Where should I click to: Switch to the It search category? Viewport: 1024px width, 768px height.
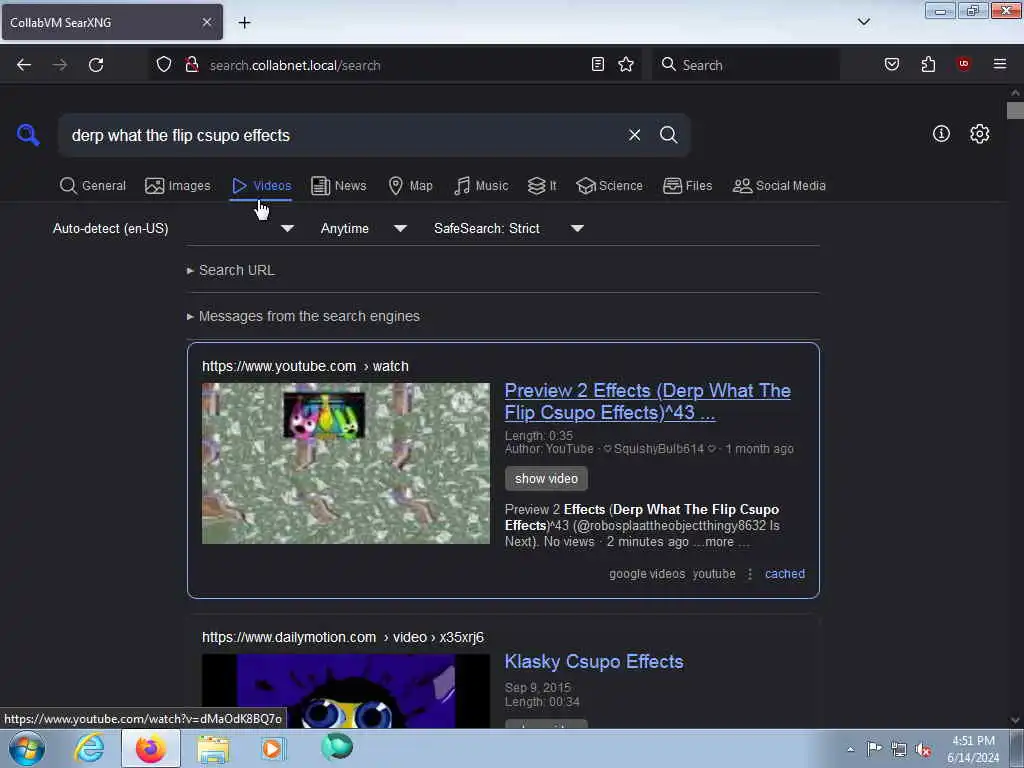tap(542, 186)
